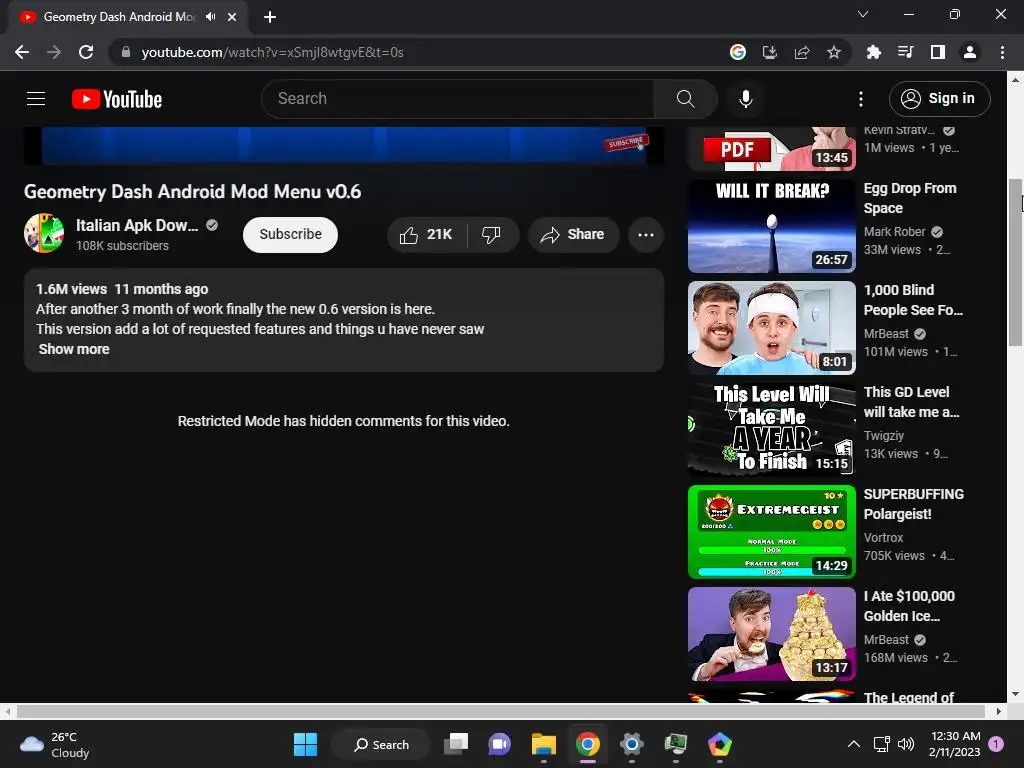Show hidden system tray icons

point(853,744)
